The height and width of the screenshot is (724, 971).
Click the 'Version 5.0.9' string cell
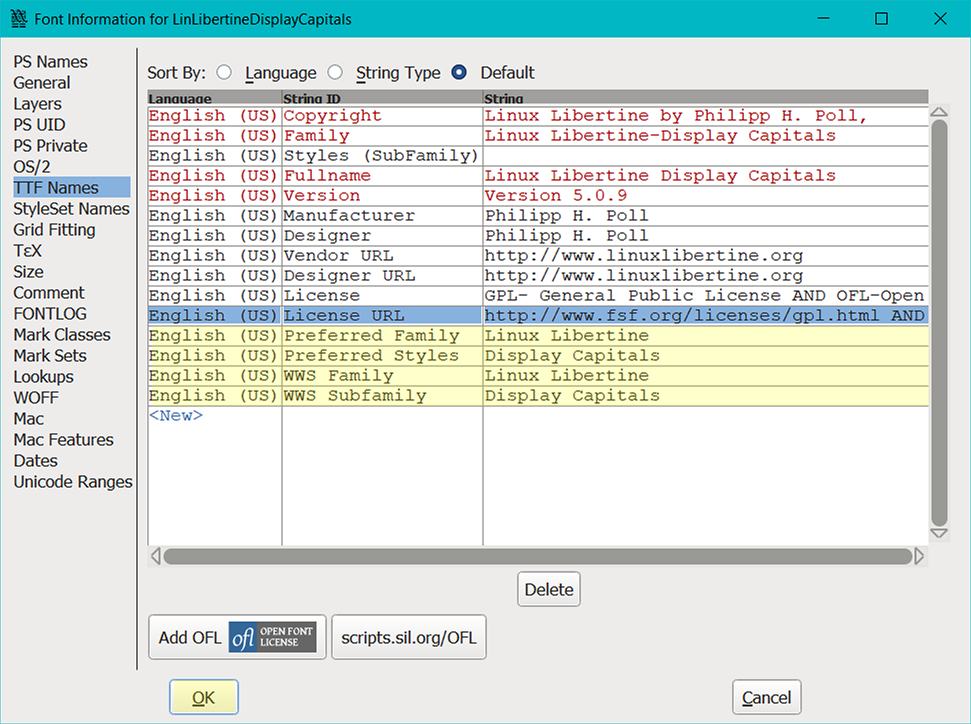705,196
